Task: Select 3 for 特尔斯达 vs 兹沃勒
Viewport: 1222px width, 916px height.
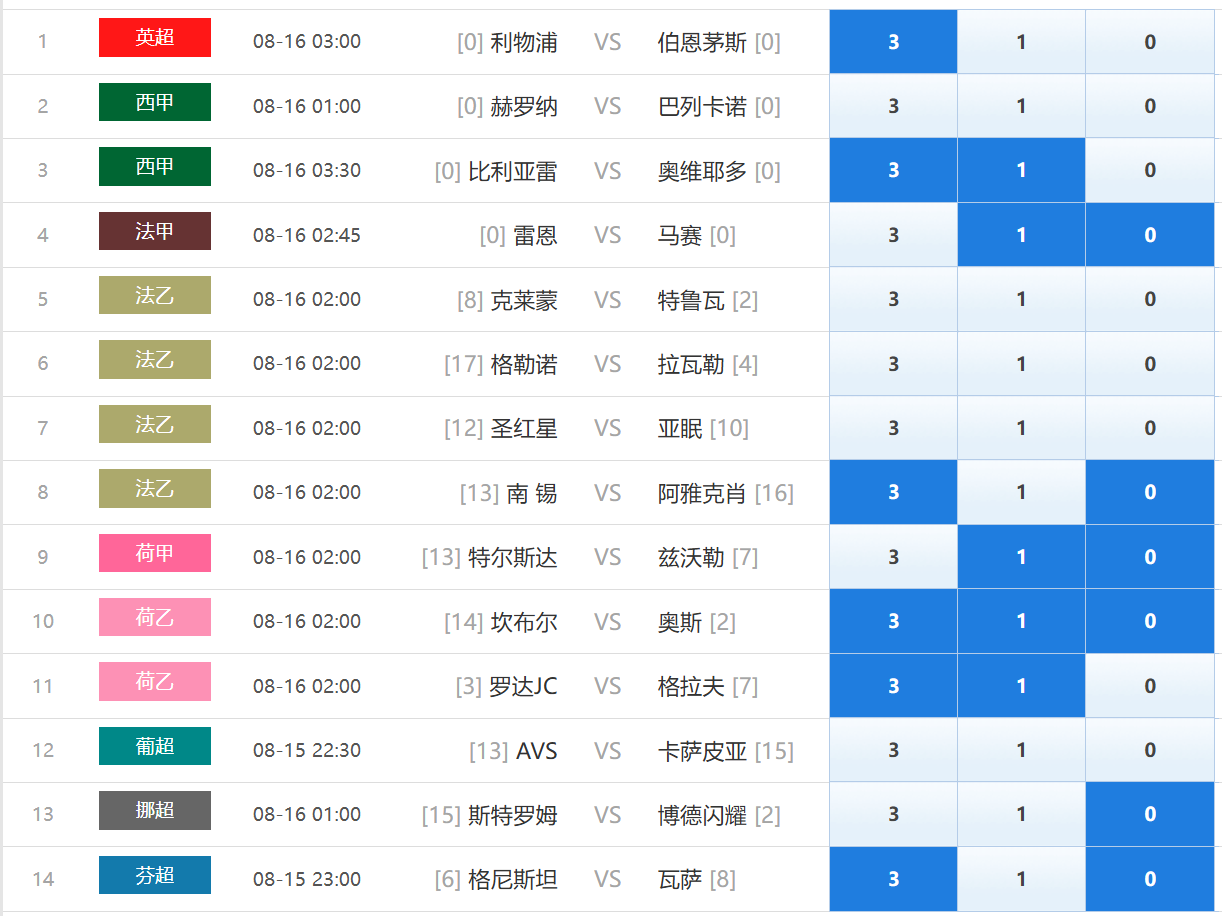Action: tap(893, 557)
